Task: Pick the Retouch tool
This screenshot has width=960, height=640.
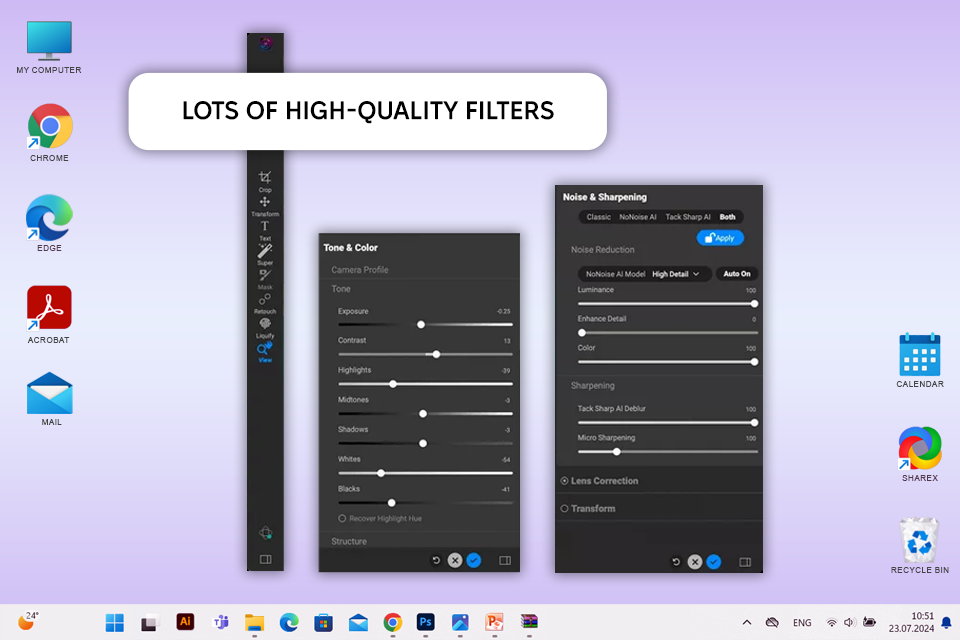Action: click(265, 300)
